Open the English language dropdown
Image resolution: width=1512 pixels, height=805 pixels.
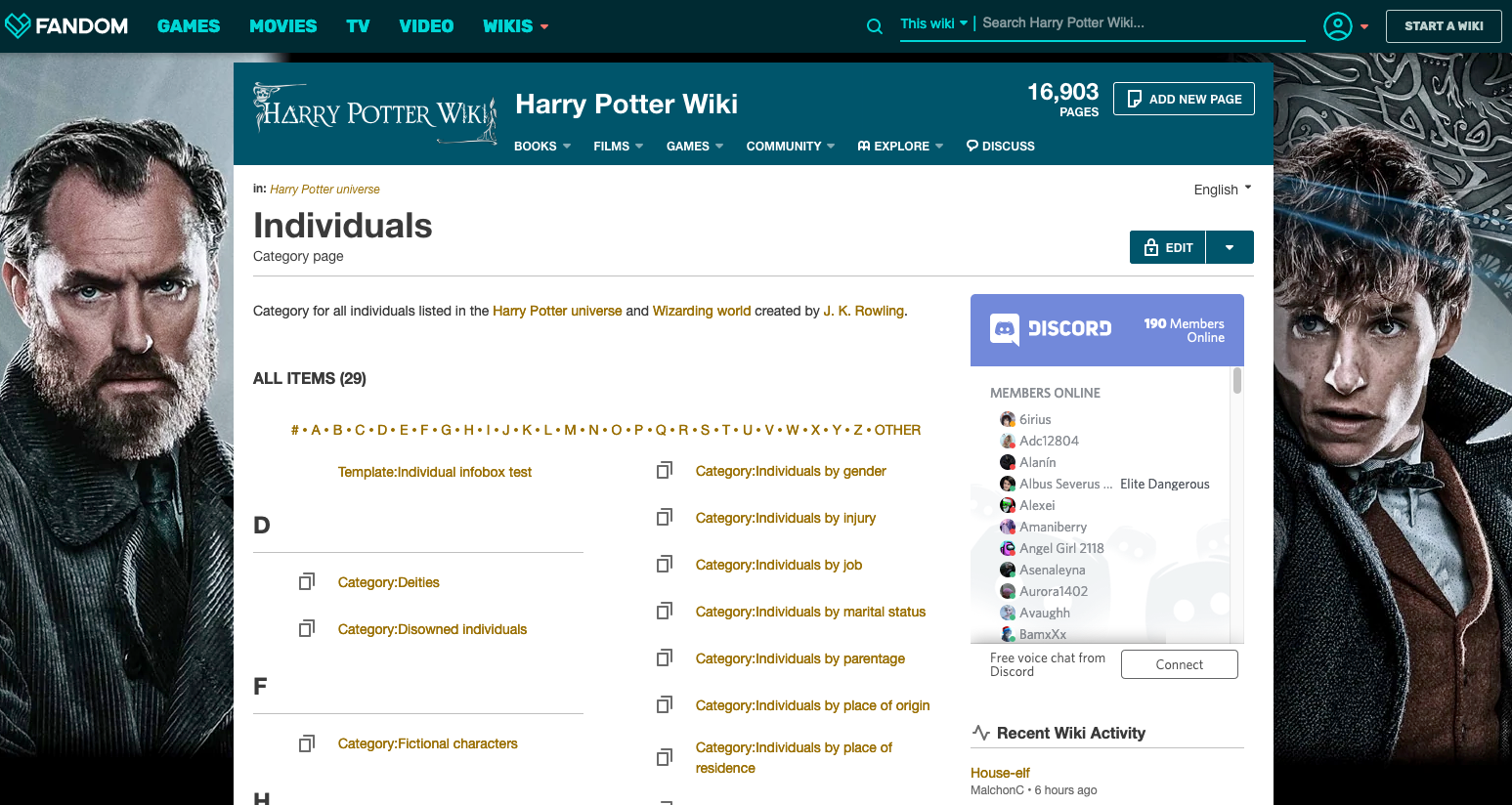tap(1222, 190)
